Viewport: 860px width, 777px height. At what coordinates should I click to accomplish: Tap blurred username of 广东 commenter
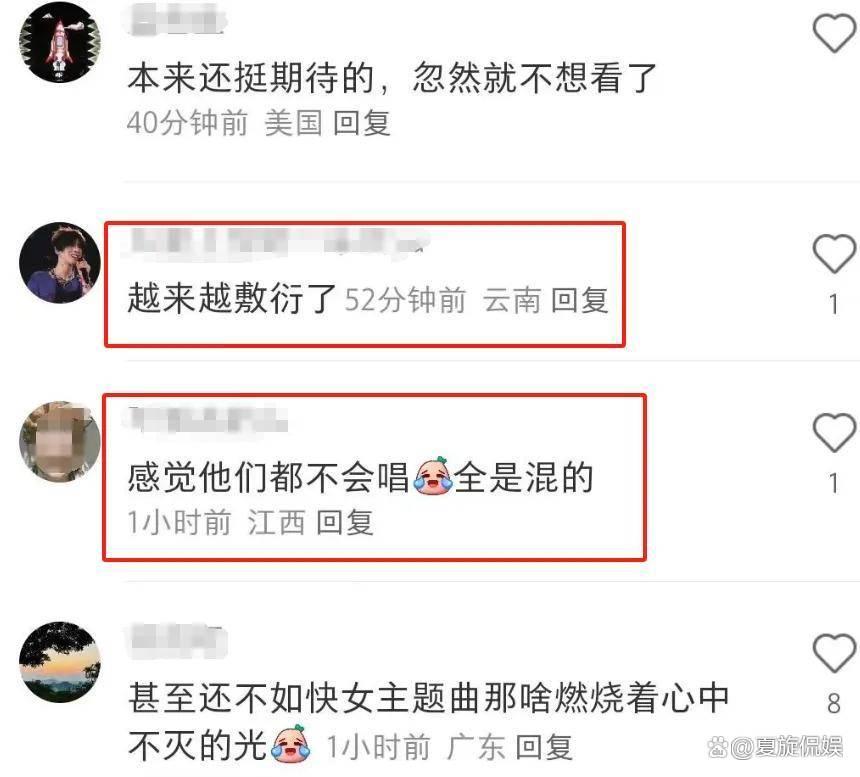(177, 640)
